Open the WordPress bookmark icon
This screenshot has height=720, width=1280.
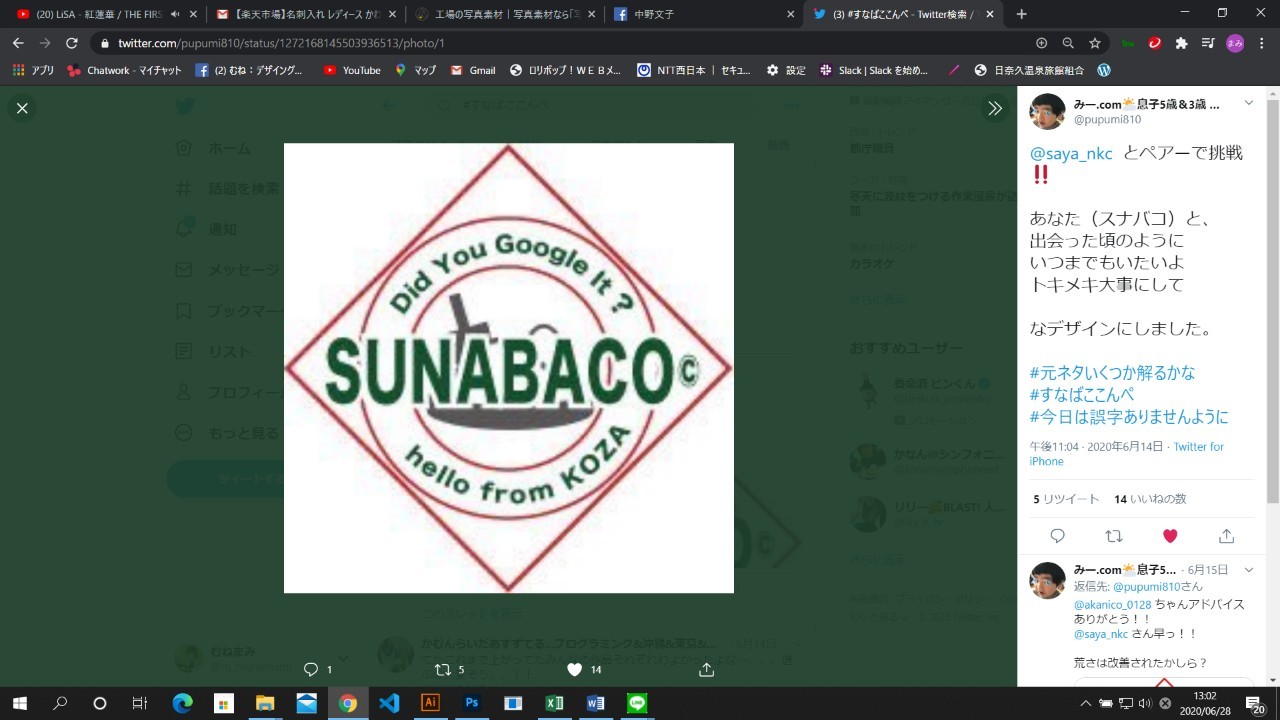[x=1104, y=70]
